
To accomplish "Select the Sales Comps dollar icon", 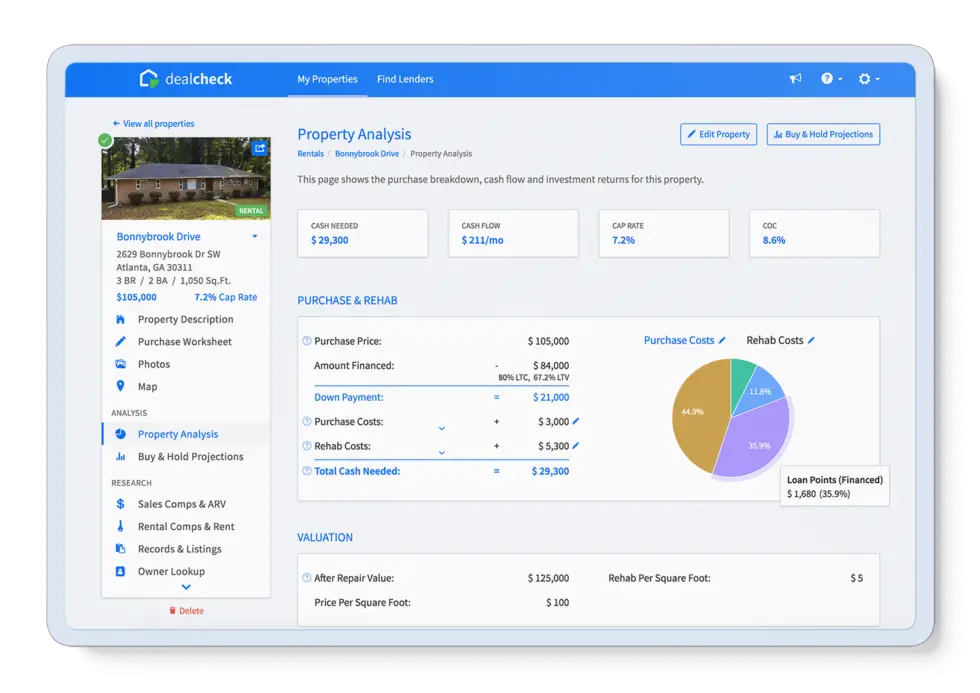I will point(120,504).
